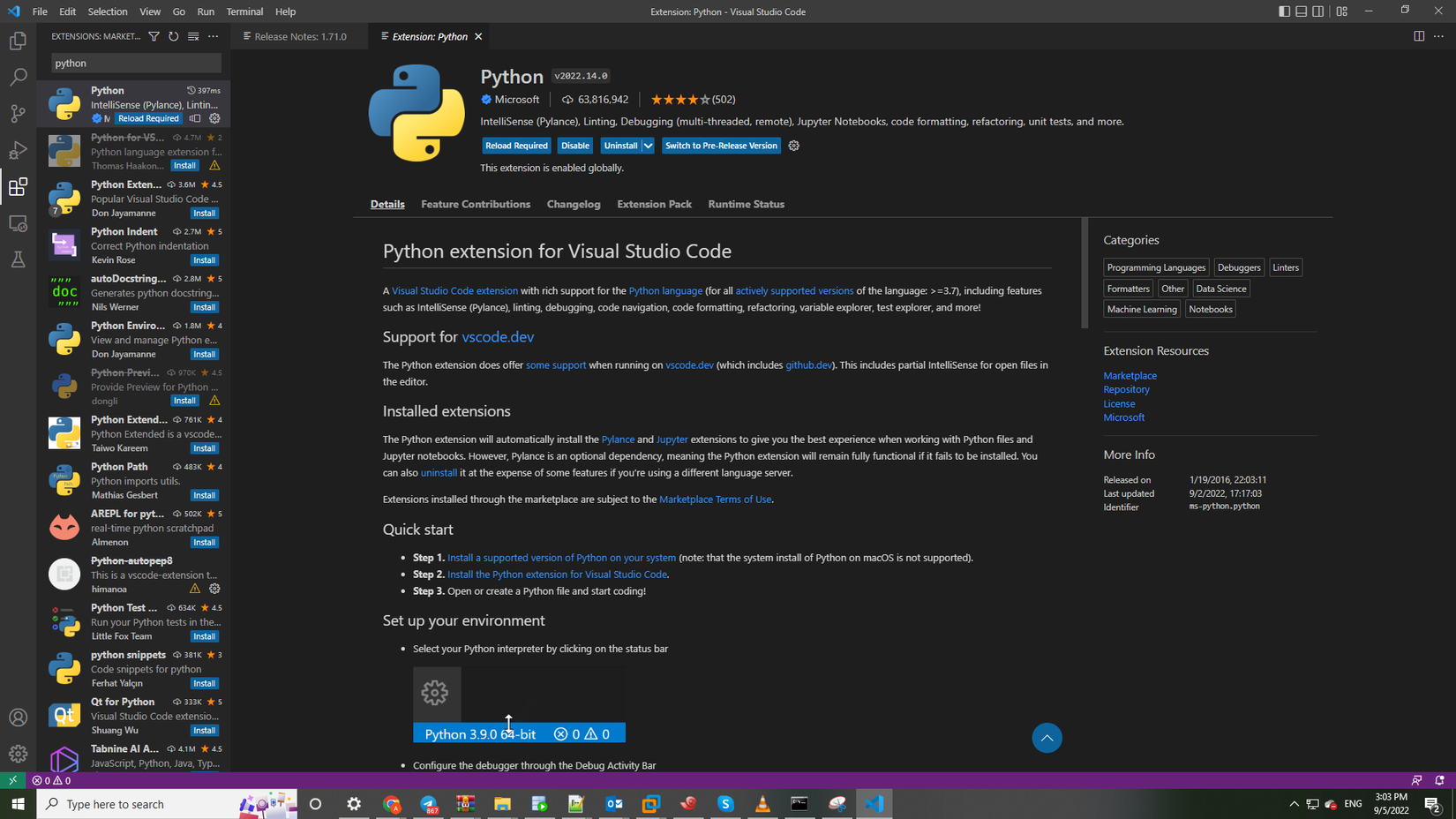Open Chrome from the taskbar
The width and height of the screenshot is (1456, 819).
392,804
